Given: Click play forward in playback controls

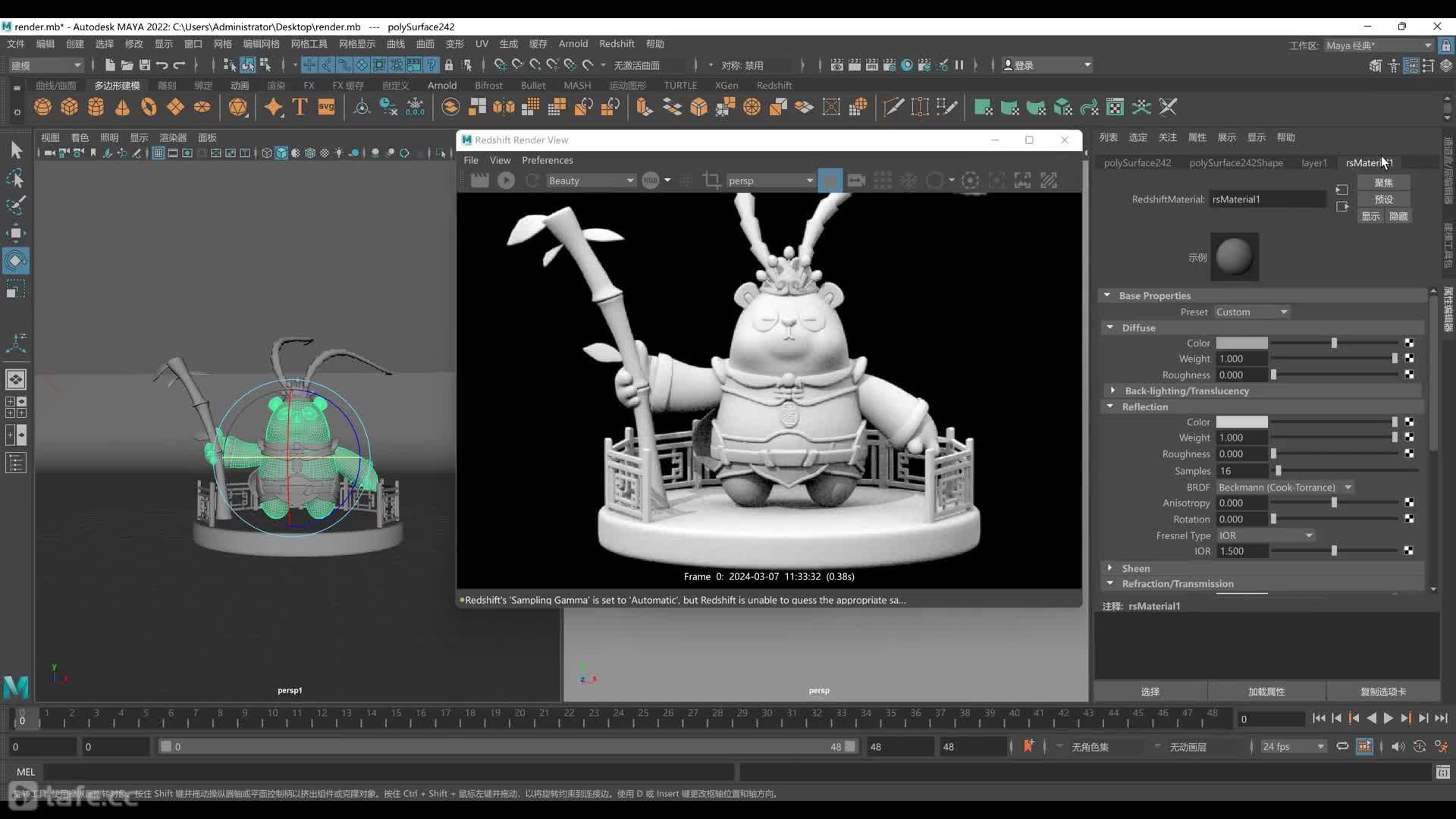Looking at the screenshot, I should (x=1388, y=718).
